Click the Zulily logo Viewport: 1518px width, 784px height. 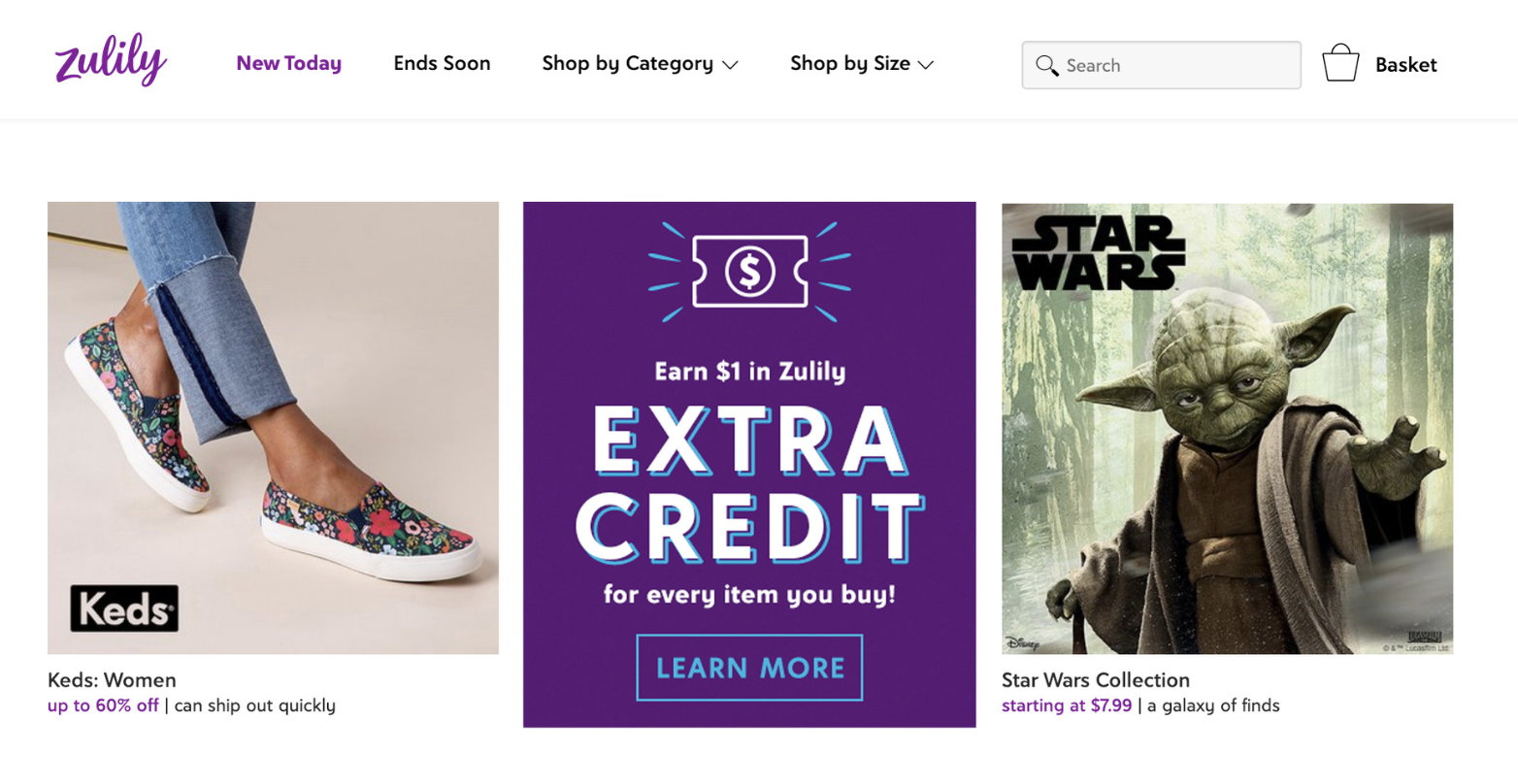tap(111, 60)
